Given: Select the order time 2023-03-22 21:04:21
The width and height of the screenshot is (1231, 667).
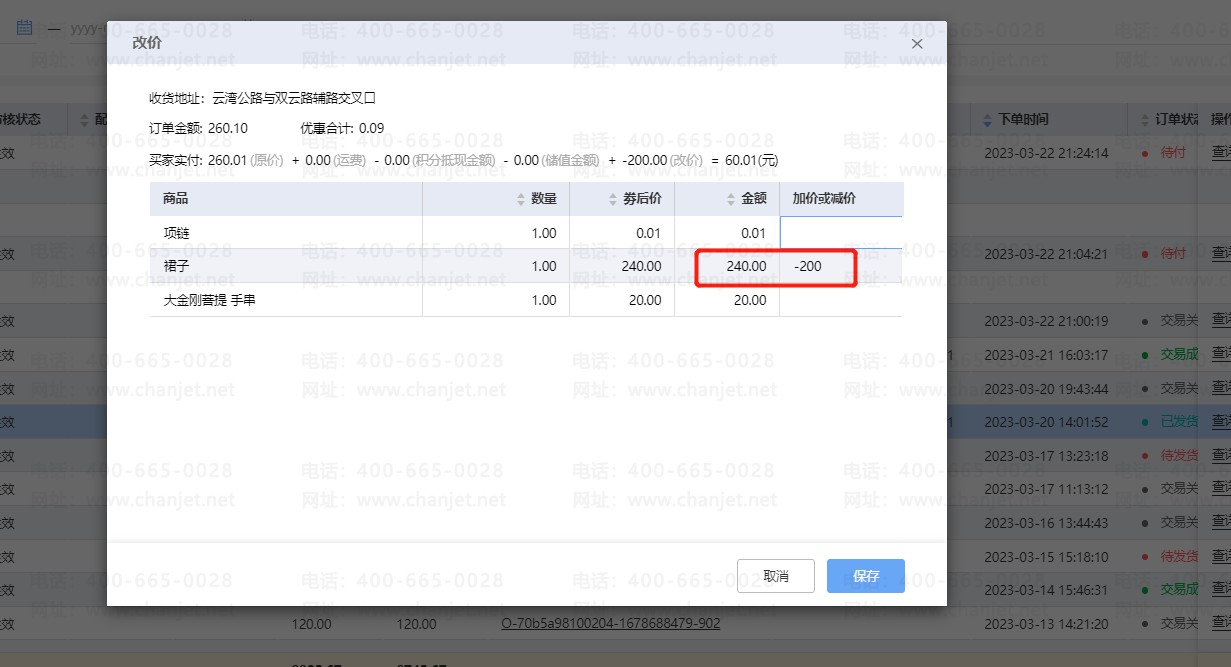Looking at the screenshot, I should pos(1046,254).
